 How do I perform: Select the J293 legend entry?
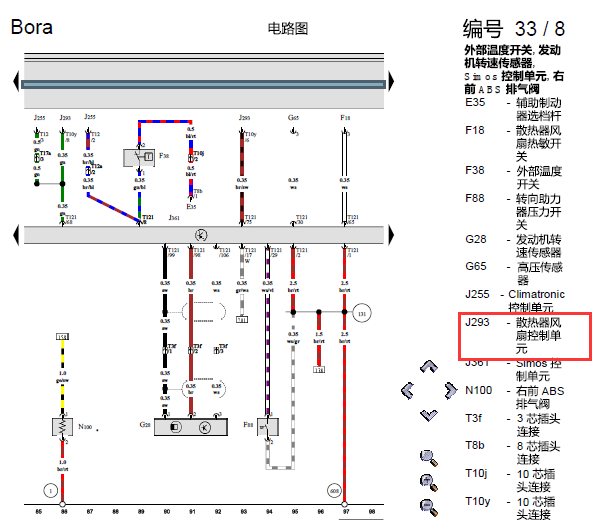pyautogui.click(x=514, y=335)
